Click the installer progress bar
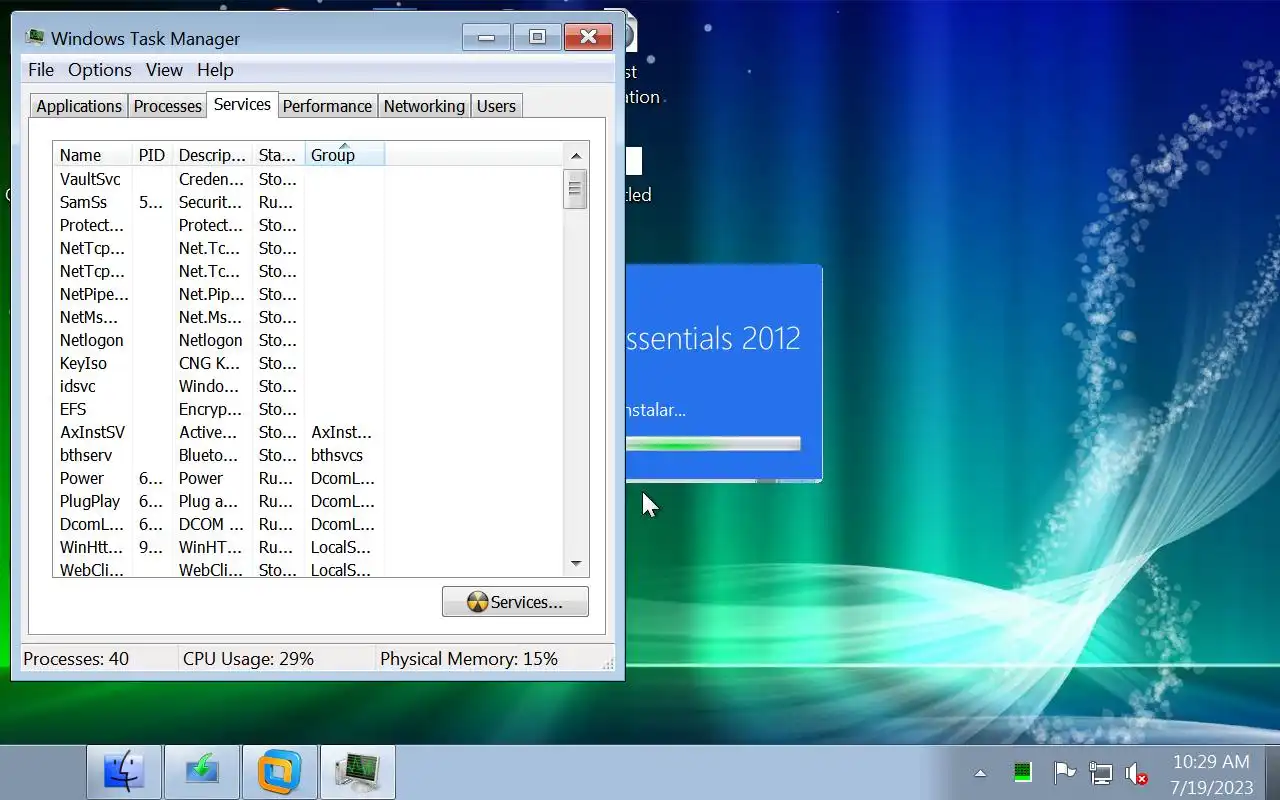Image resolution: width=1280 pixels, height=800 pixels. tap(713, 444)
